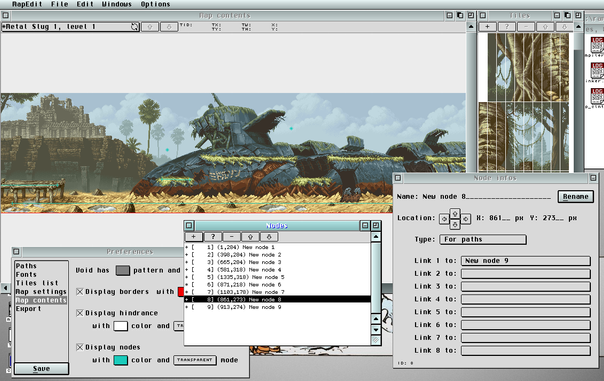Open the Link 2 to selector
This screenshot has width=604, height=381.
point(526,274)
